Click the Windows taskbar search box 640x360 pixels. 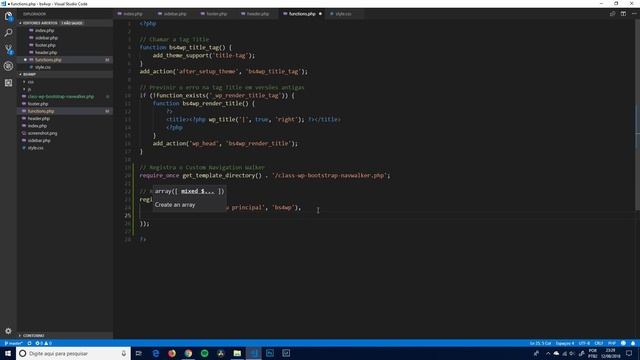click(73, 353)
